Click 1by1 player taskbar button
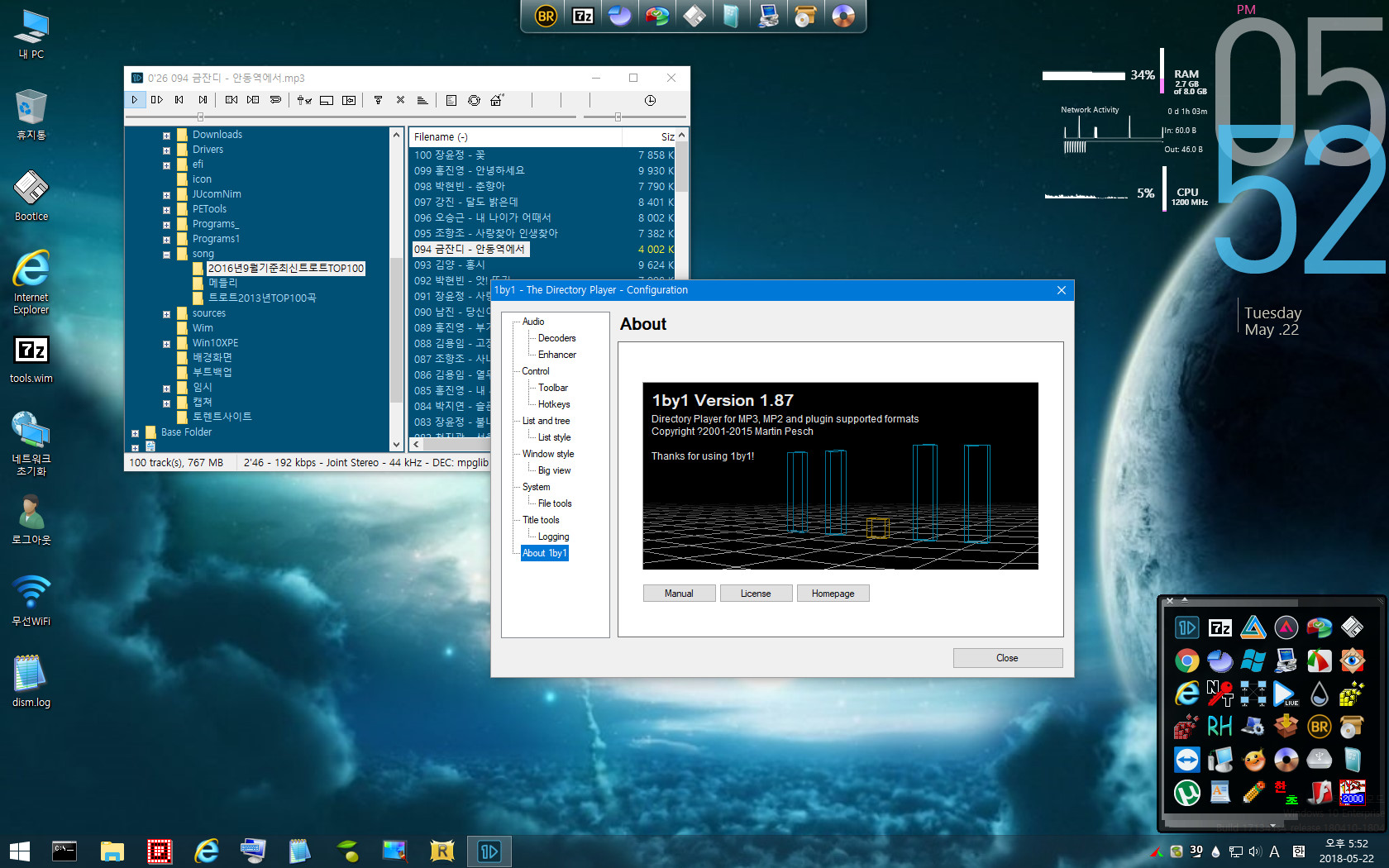Image resolution: width=1389 pixels, height=868 pixels. point(489,851)
